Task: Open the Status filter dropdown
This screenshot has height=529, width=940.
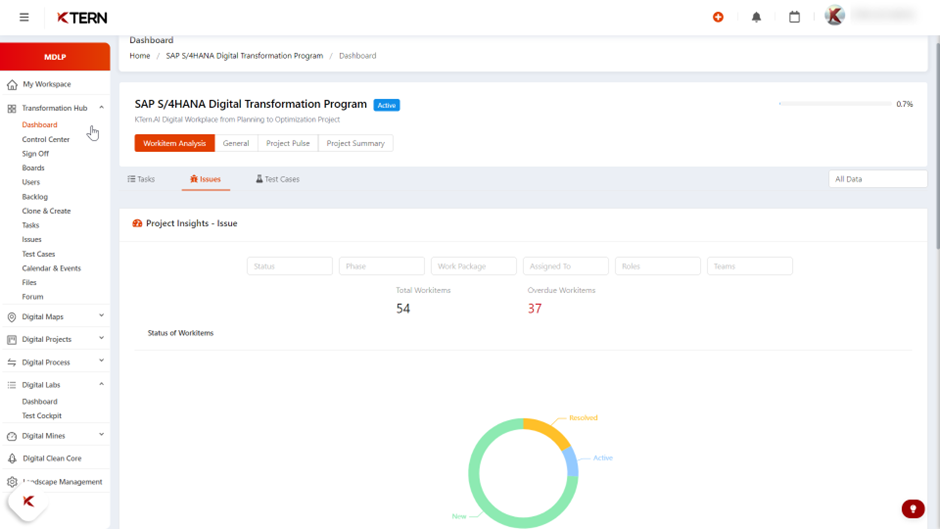Action: pyautogui.click(x=290, y=266)
